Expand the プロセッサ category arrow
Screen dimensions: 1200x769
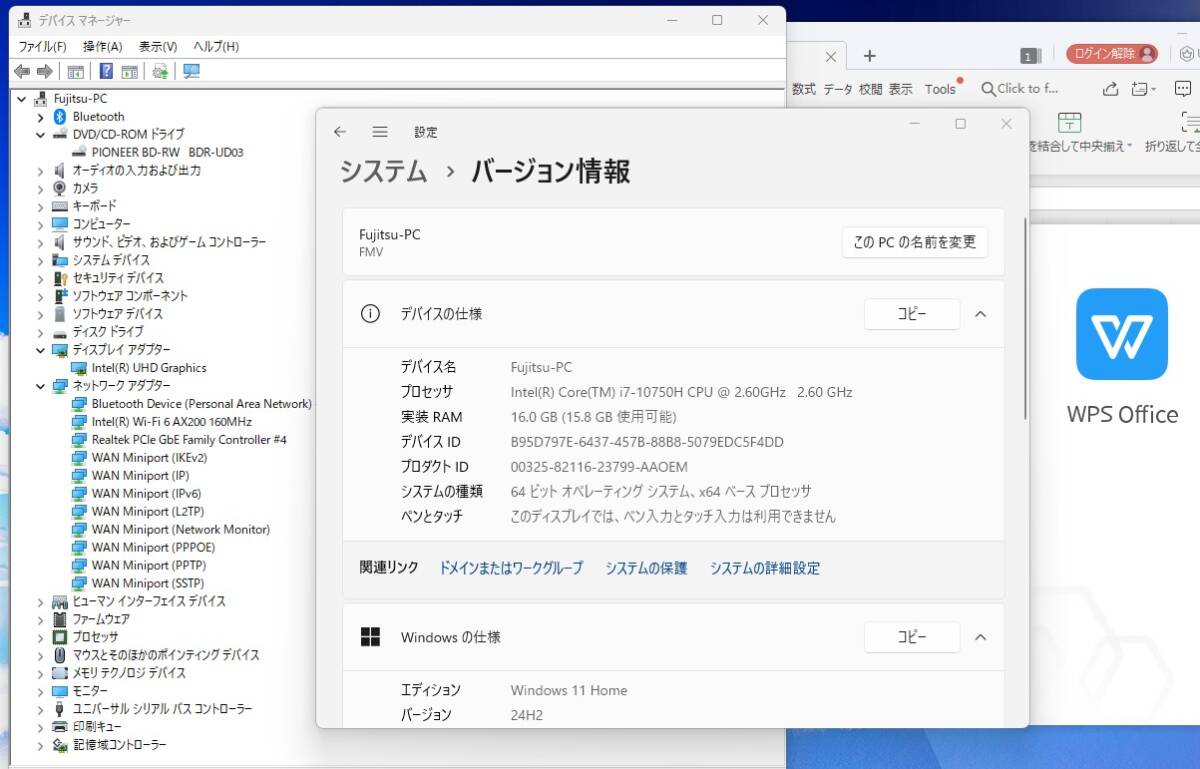tap(40, 637)
